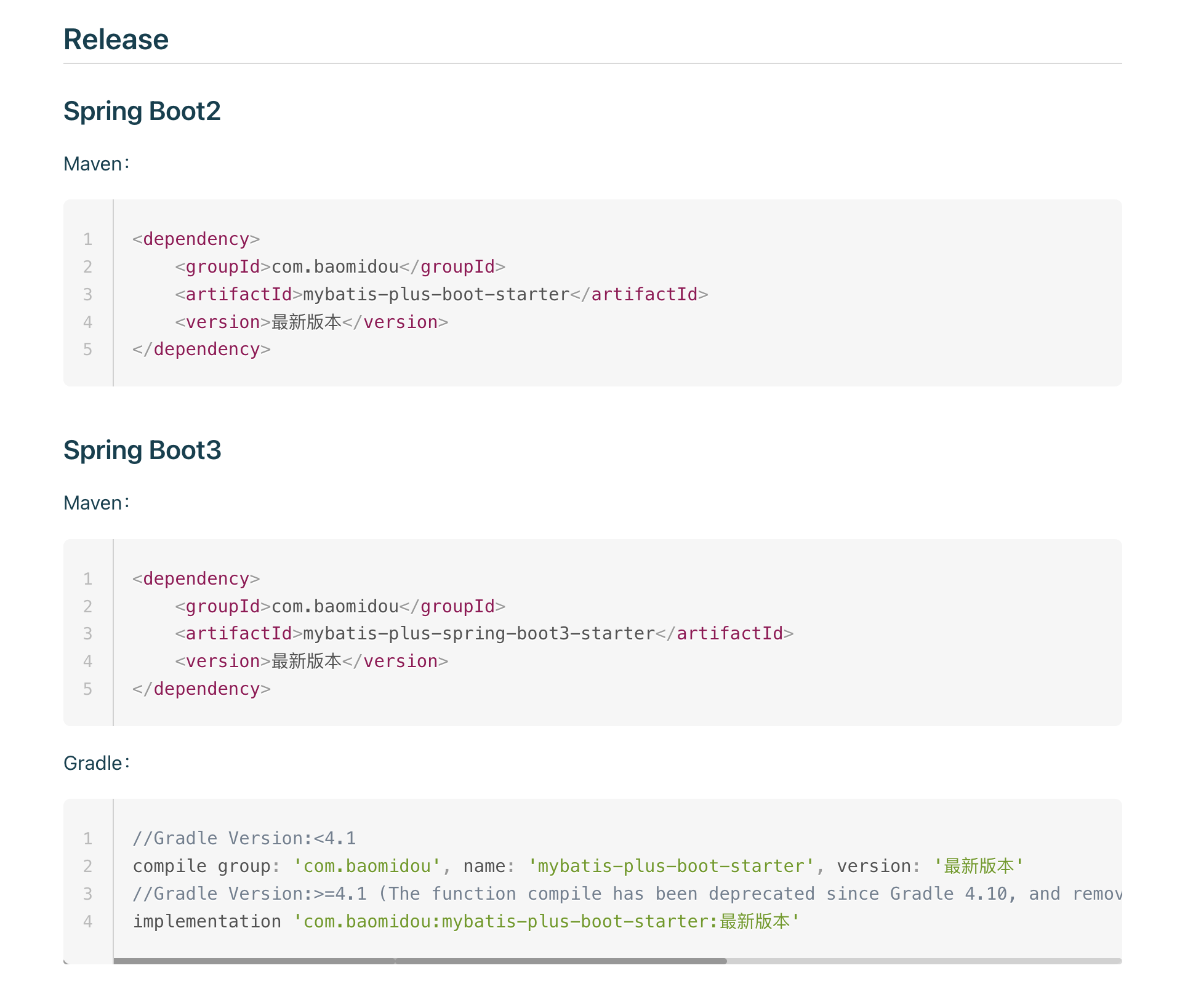Click the mybatis-plus-boot-starter artifactId in Spring Boot2 block

(436, 295)
